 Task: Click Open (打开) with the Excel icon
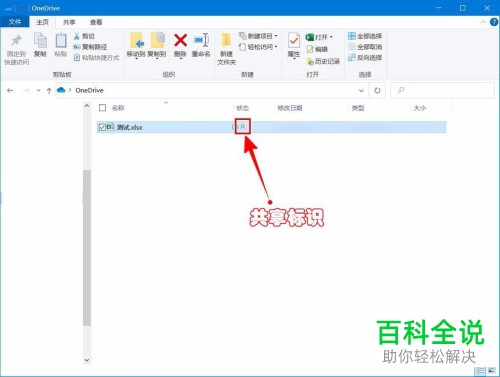click(x=319, y=37)
